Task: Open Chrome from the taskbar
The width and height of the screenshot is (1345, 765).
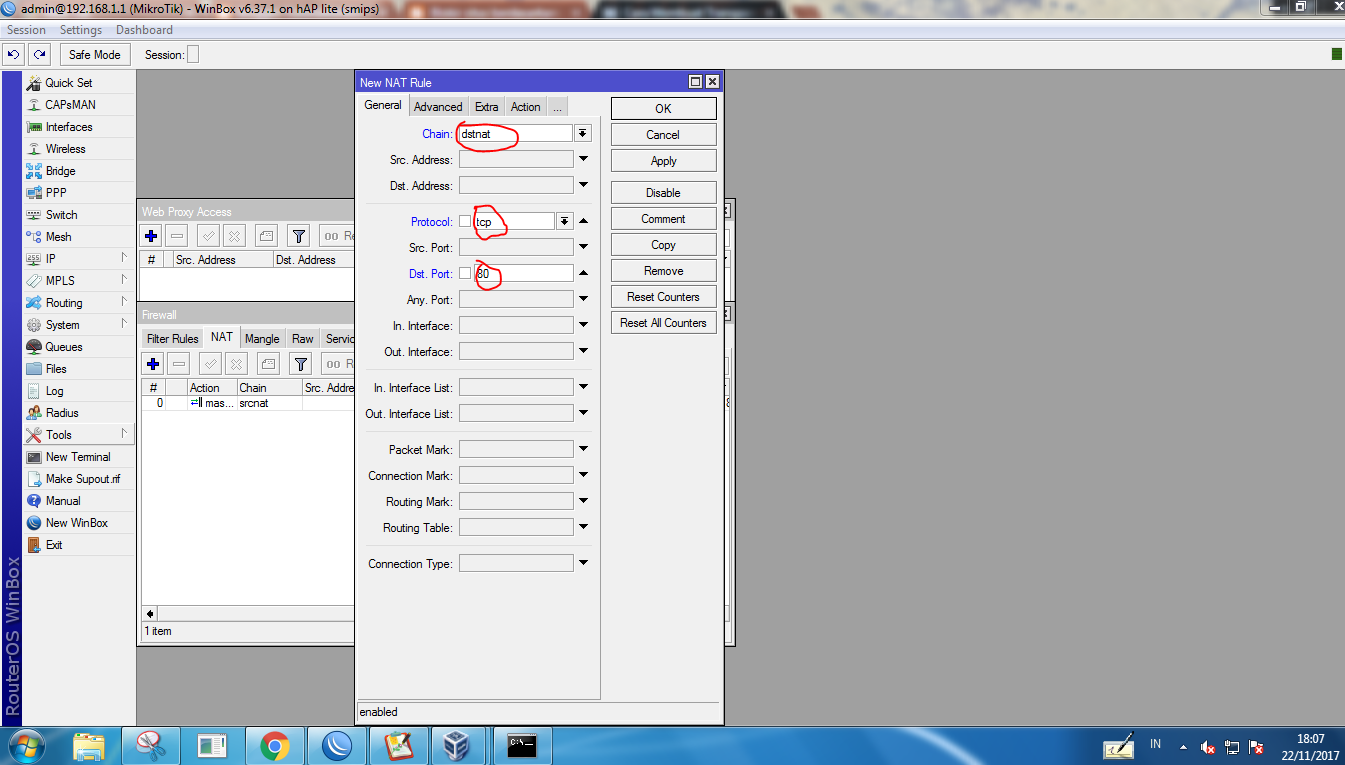Action: [x=275, y=746]
